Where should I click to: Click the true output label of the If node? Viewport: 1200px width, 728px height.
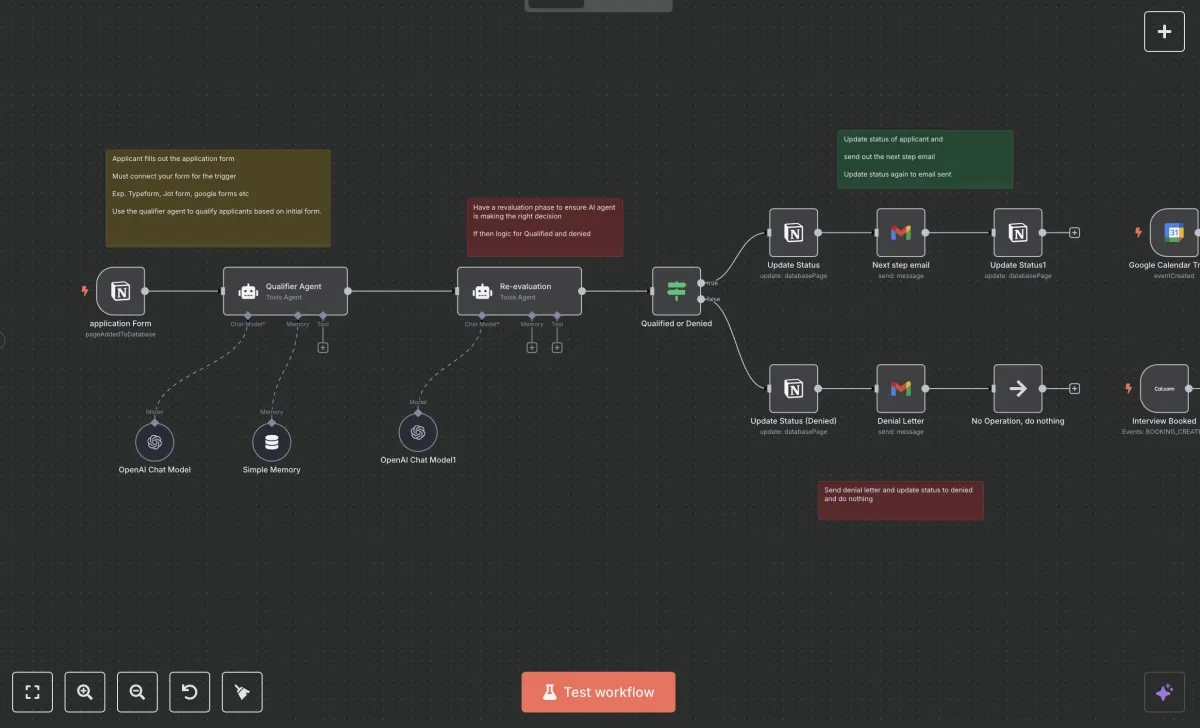tap(712, 282)
